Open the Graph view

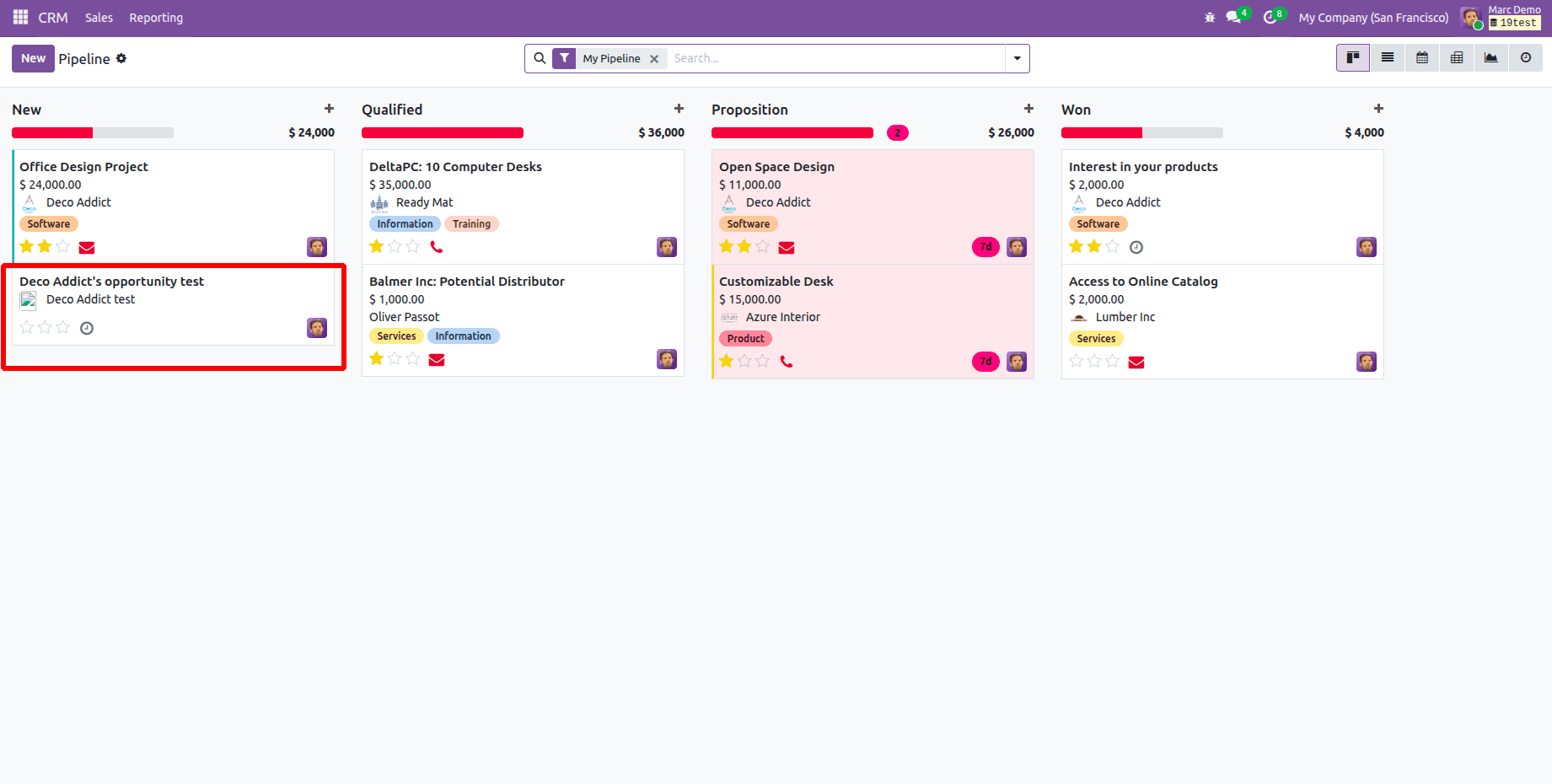[x=1490, y=57]
